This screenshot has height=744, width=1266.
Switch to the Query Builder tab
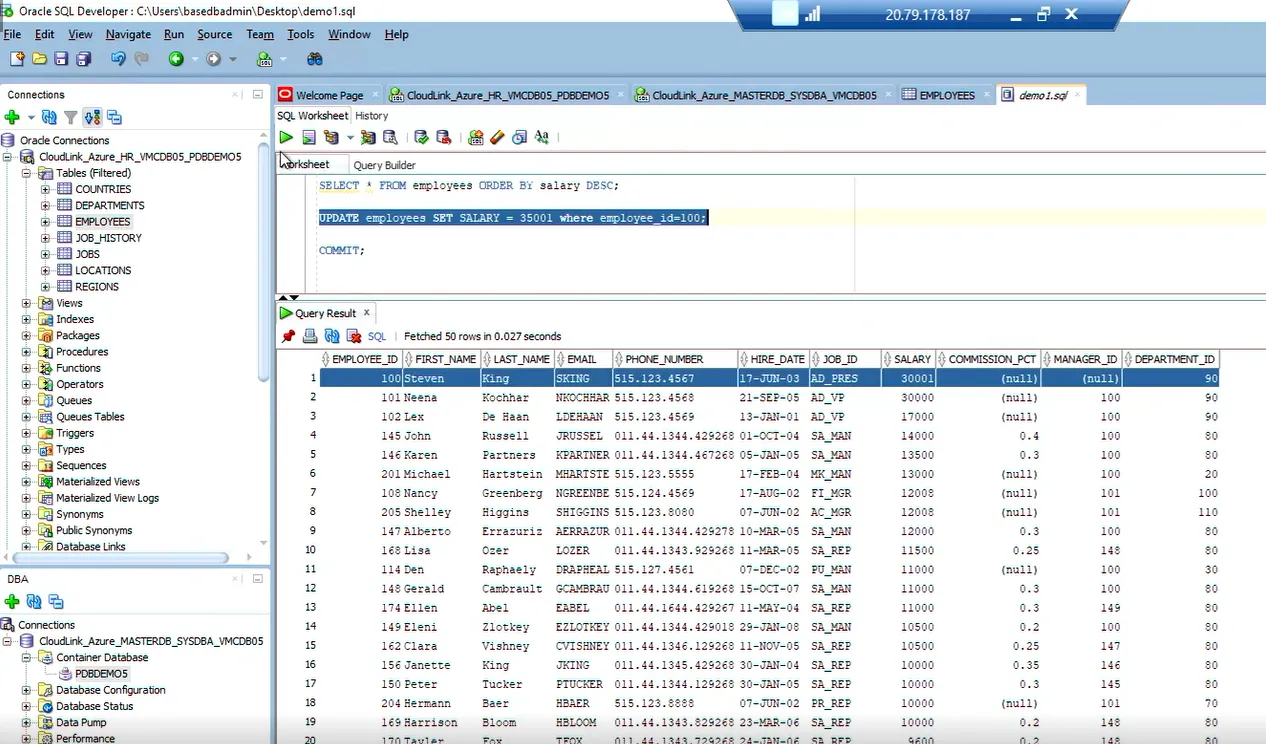(384, 165)
